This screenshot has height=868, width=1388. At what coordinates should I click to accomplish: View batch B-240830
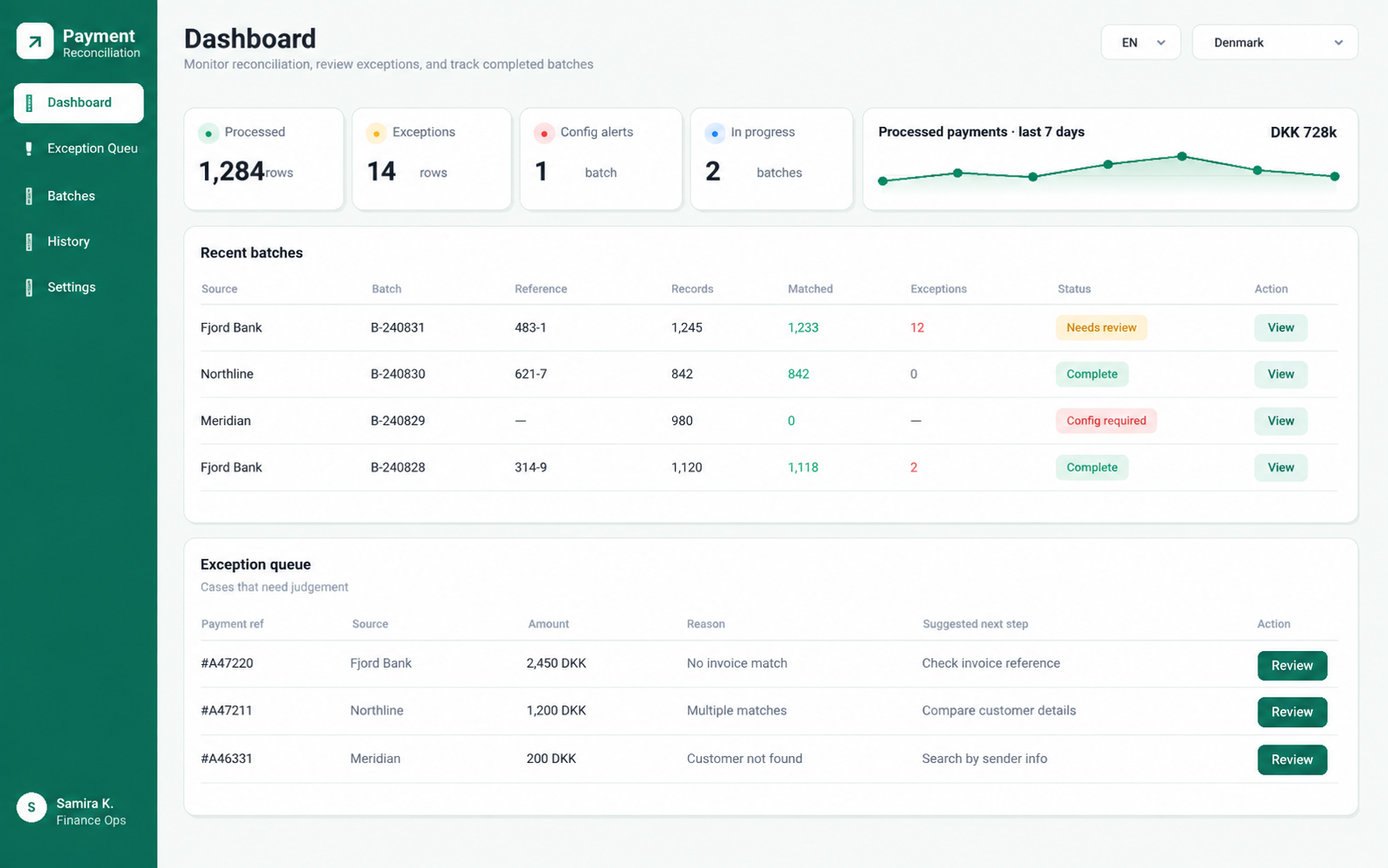pyautogui.click(x=1280, y=374)
